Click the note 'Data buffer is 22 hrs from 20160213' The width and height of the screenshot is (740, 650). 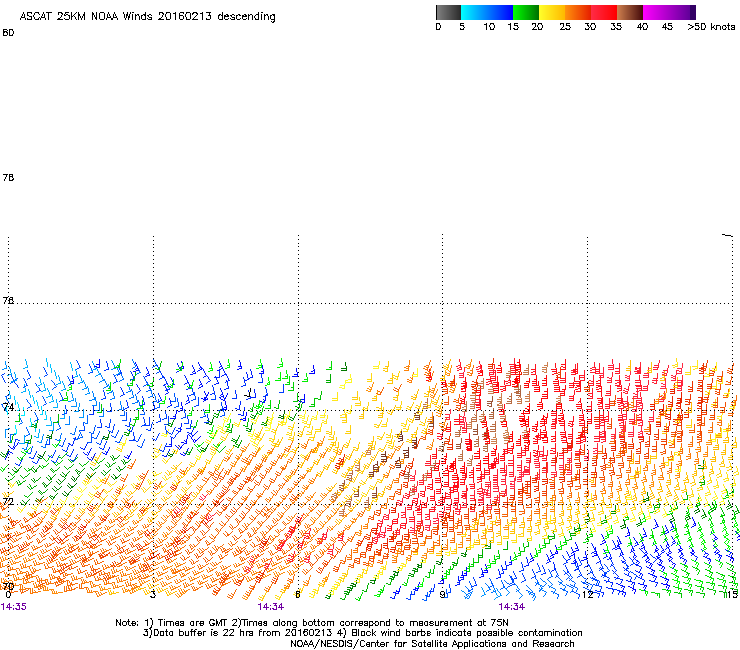tap(243, 633)
